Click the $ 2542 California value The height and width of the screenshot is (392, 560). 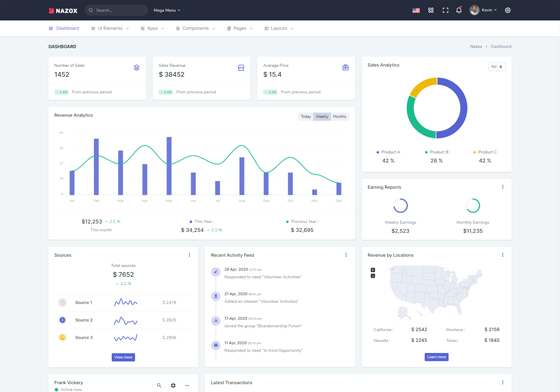pyautogui.click(x=419, y=329)
